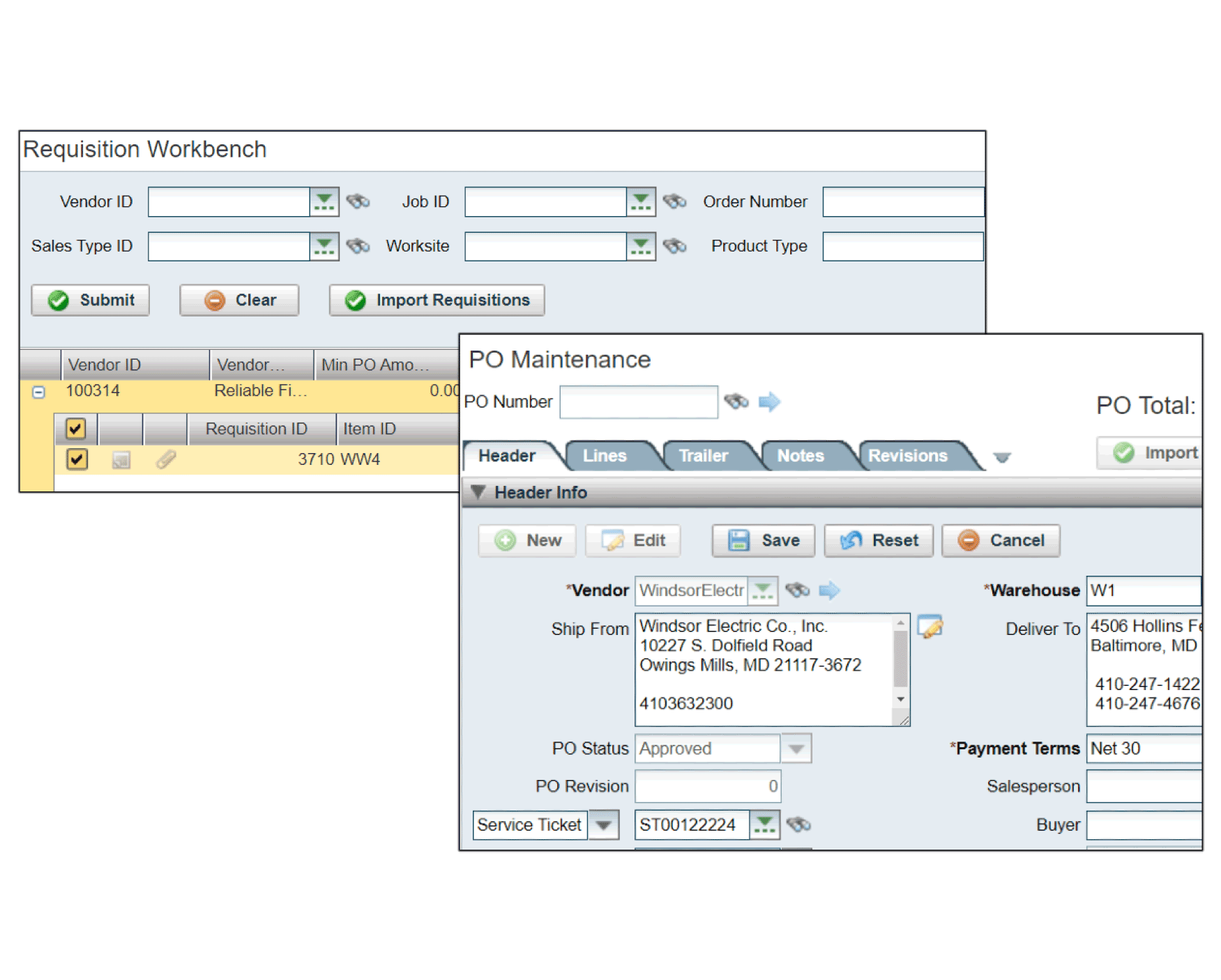Image resolution: width=1221 pixels, height=980 pixels.
Task: Click binoculars lookup icon next to Job ID
Action: 674,202
